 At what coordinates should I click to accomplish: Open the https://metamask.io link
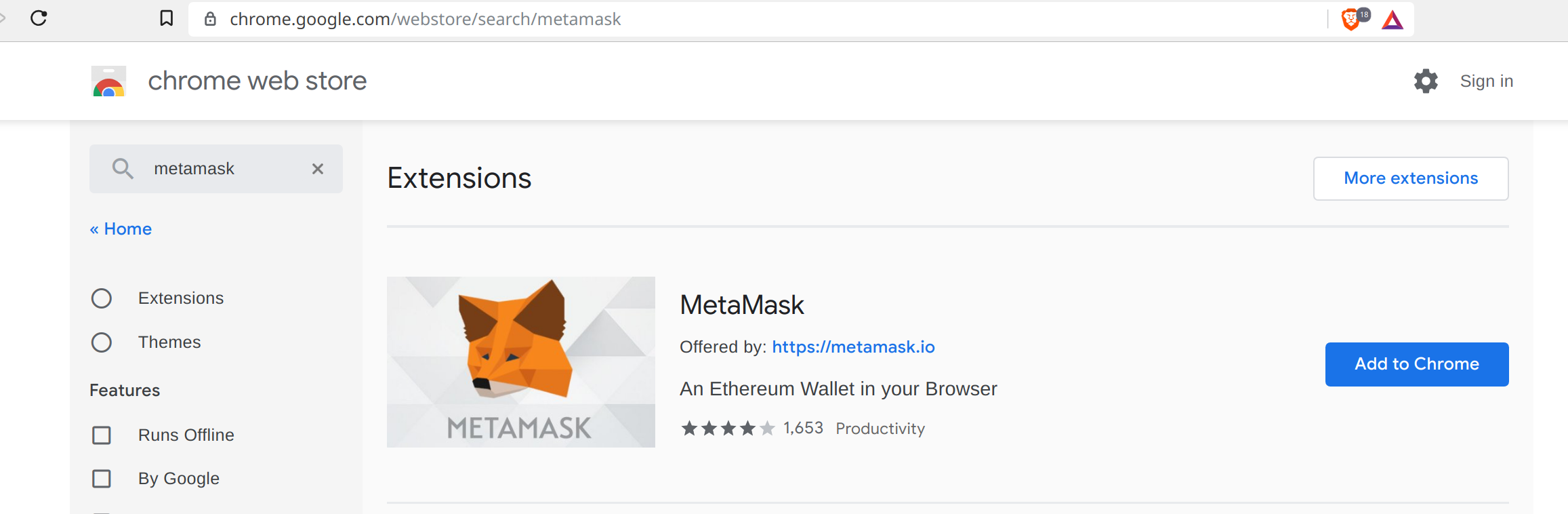(x=852, y=347)
